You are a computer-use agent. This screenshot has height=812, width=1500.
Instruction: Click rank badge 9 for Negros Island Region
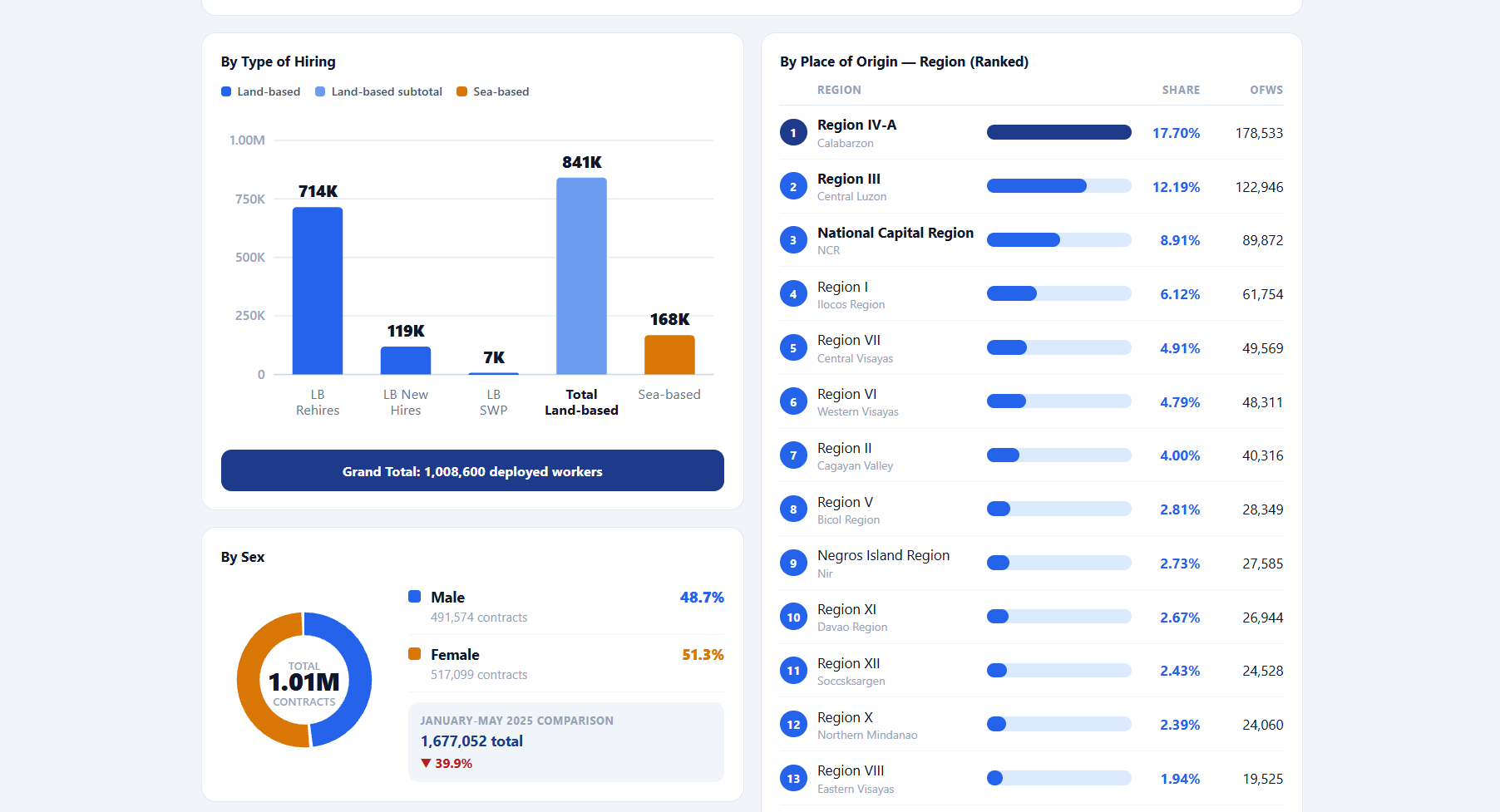793,563
